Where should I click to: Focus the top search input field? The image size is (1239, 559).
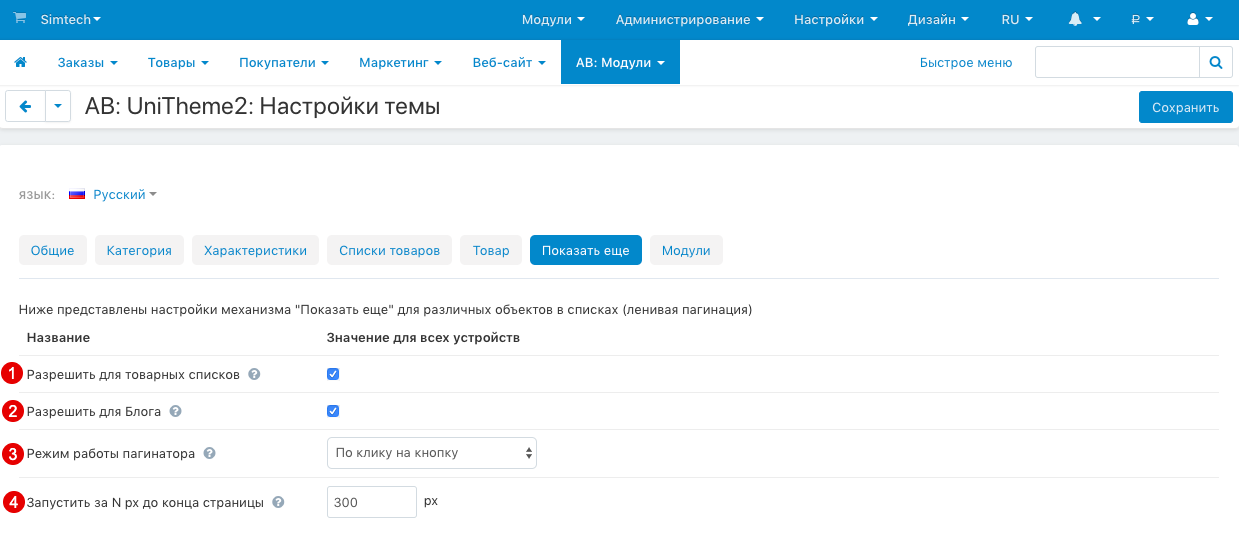point(1116,62)
